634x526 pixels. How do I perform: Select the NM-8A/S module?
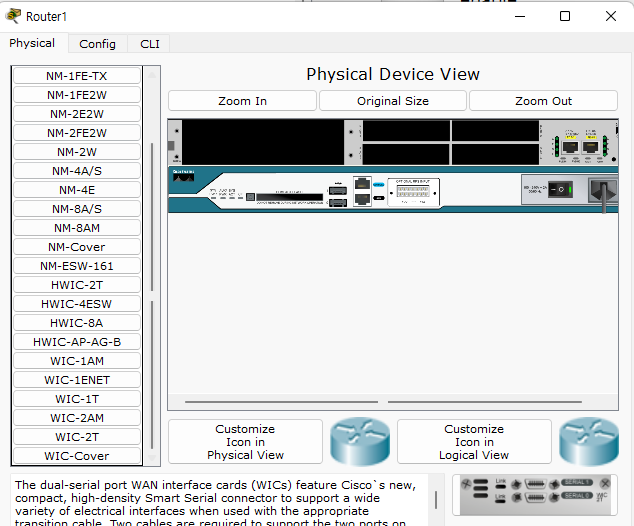point(77,209)
